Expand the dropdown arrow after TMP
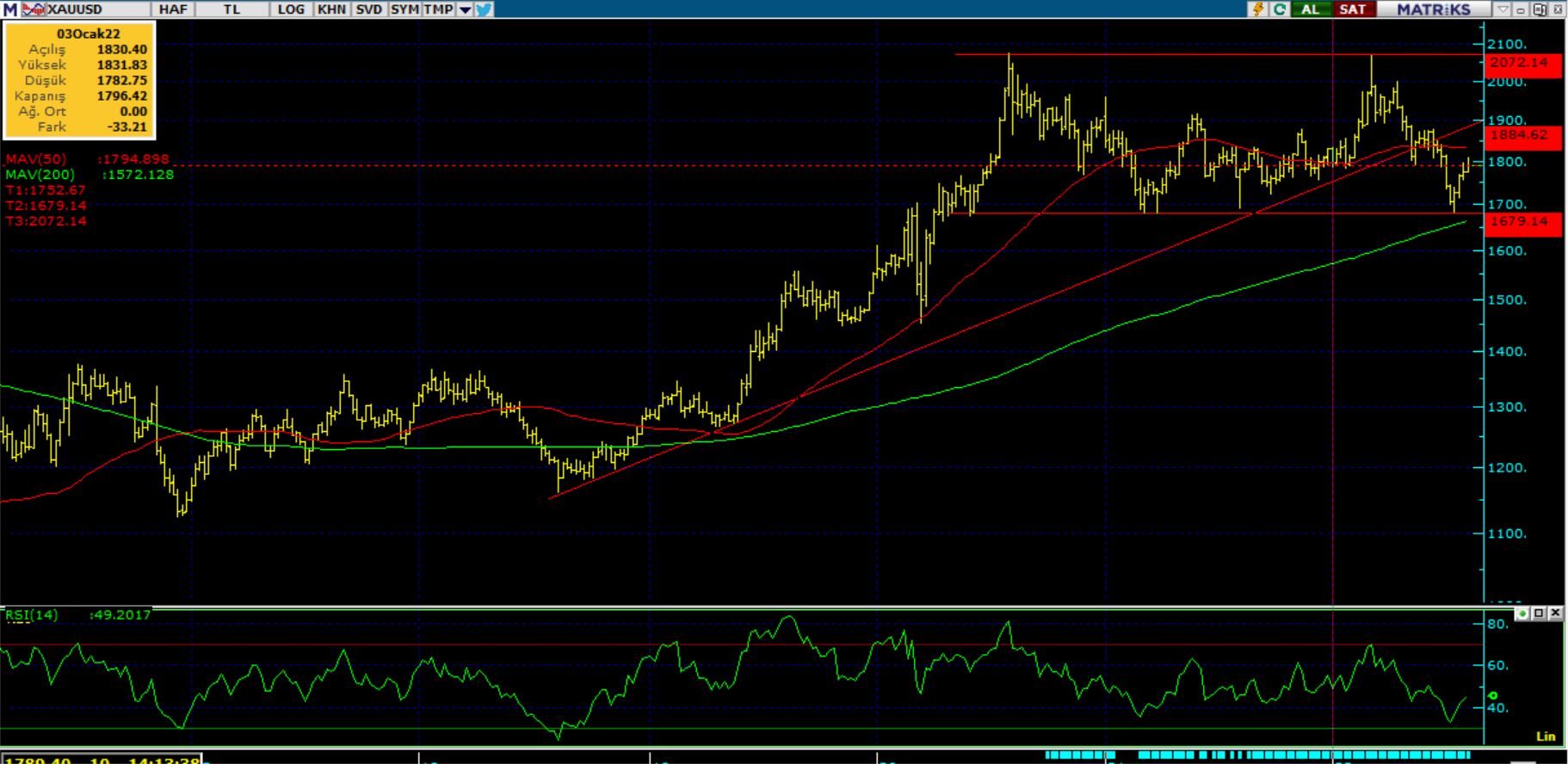The height and width of the screenshot is (764, 1568). click(465, 9)
